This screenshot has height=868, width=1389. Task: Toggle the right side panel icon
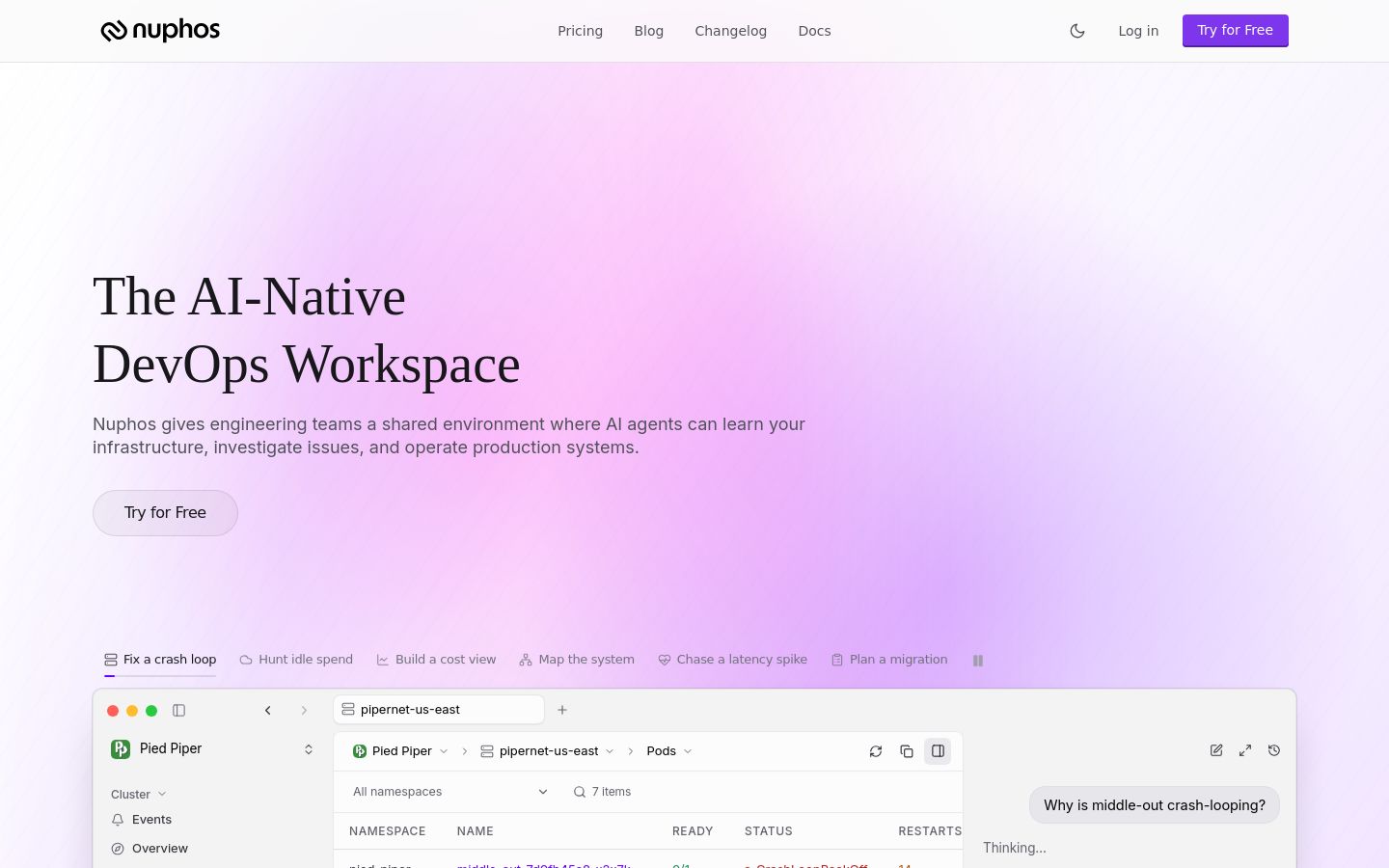(938, 751)
